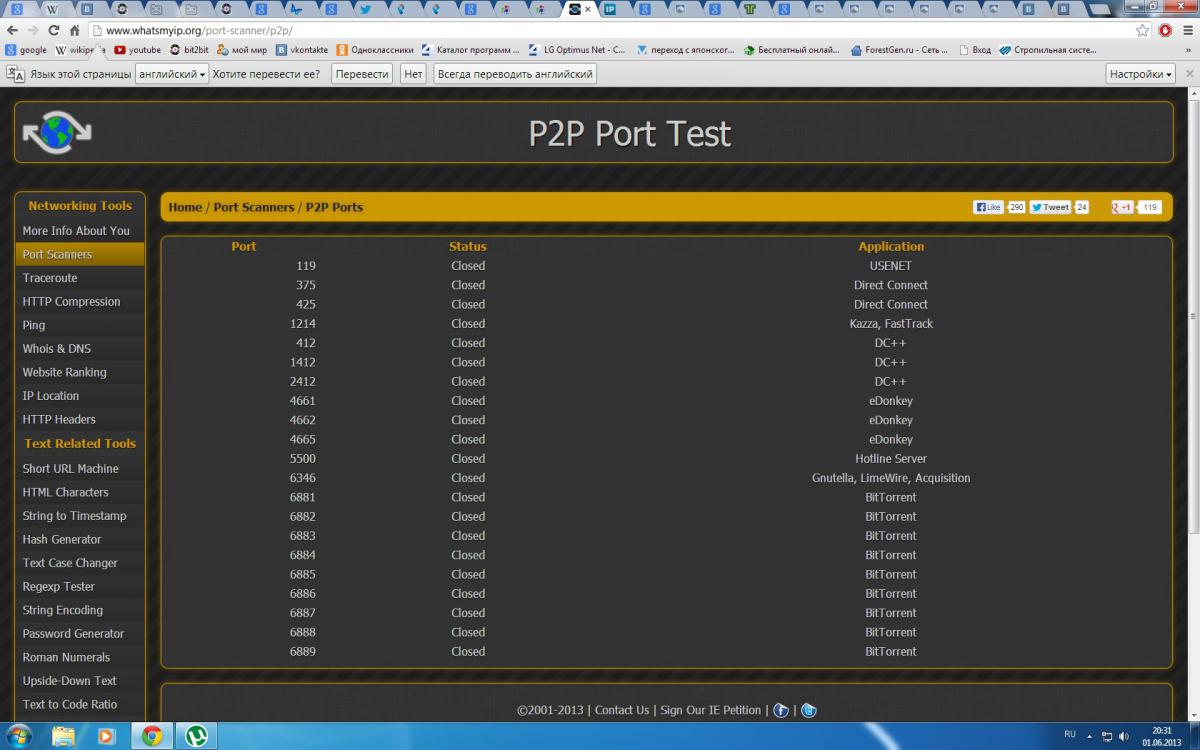Click the Google +1 button

pos(1122,207)
